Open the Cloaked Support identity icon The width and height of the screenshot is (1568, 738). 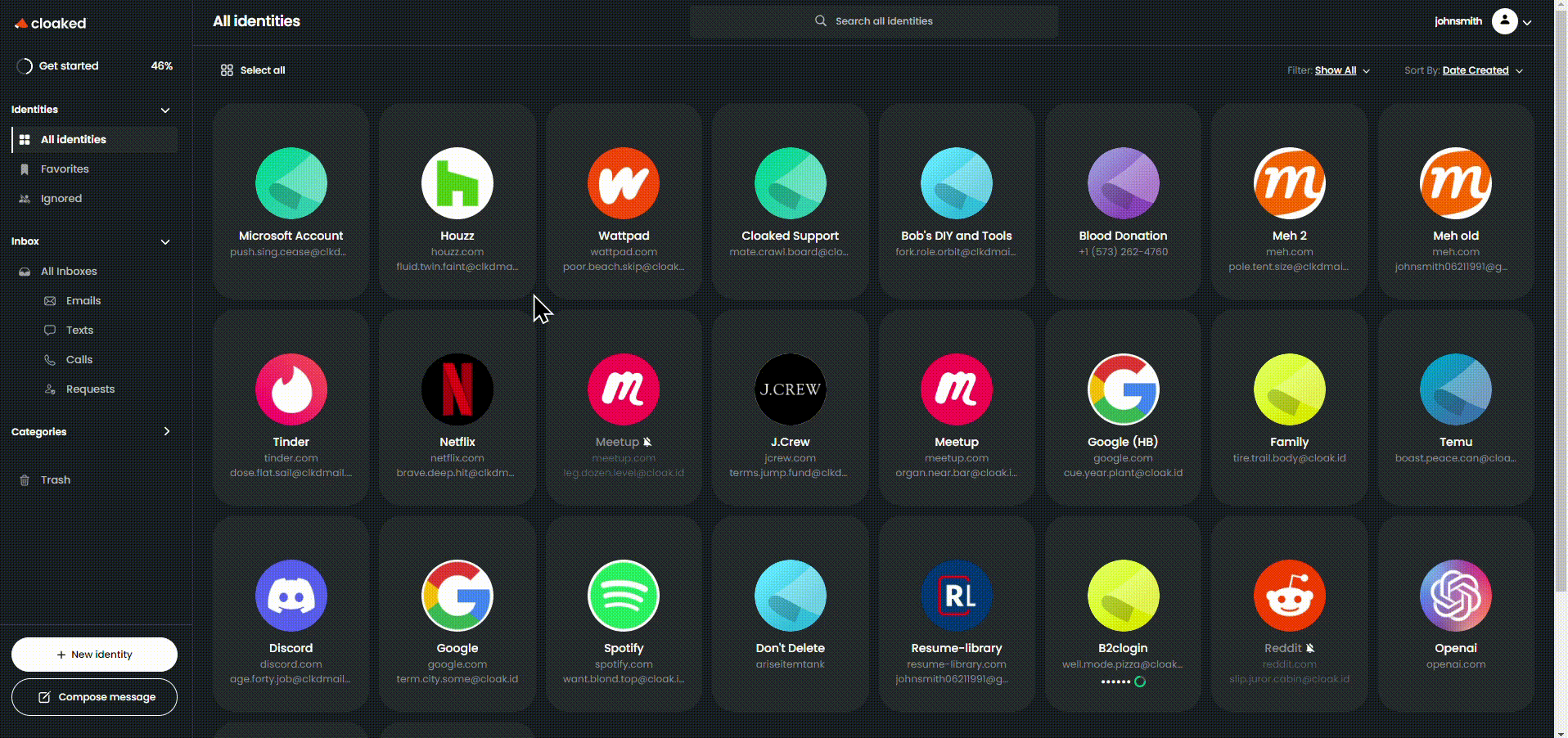tap(790, 183)
